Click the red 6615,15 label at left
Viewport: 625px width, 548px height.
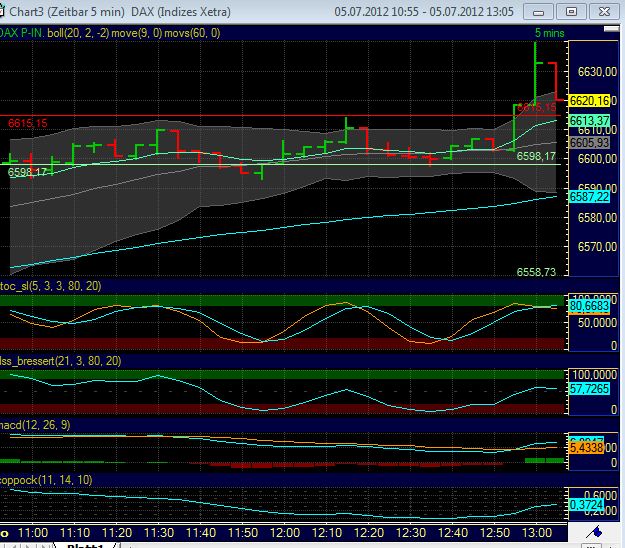[x=28, y=123]
